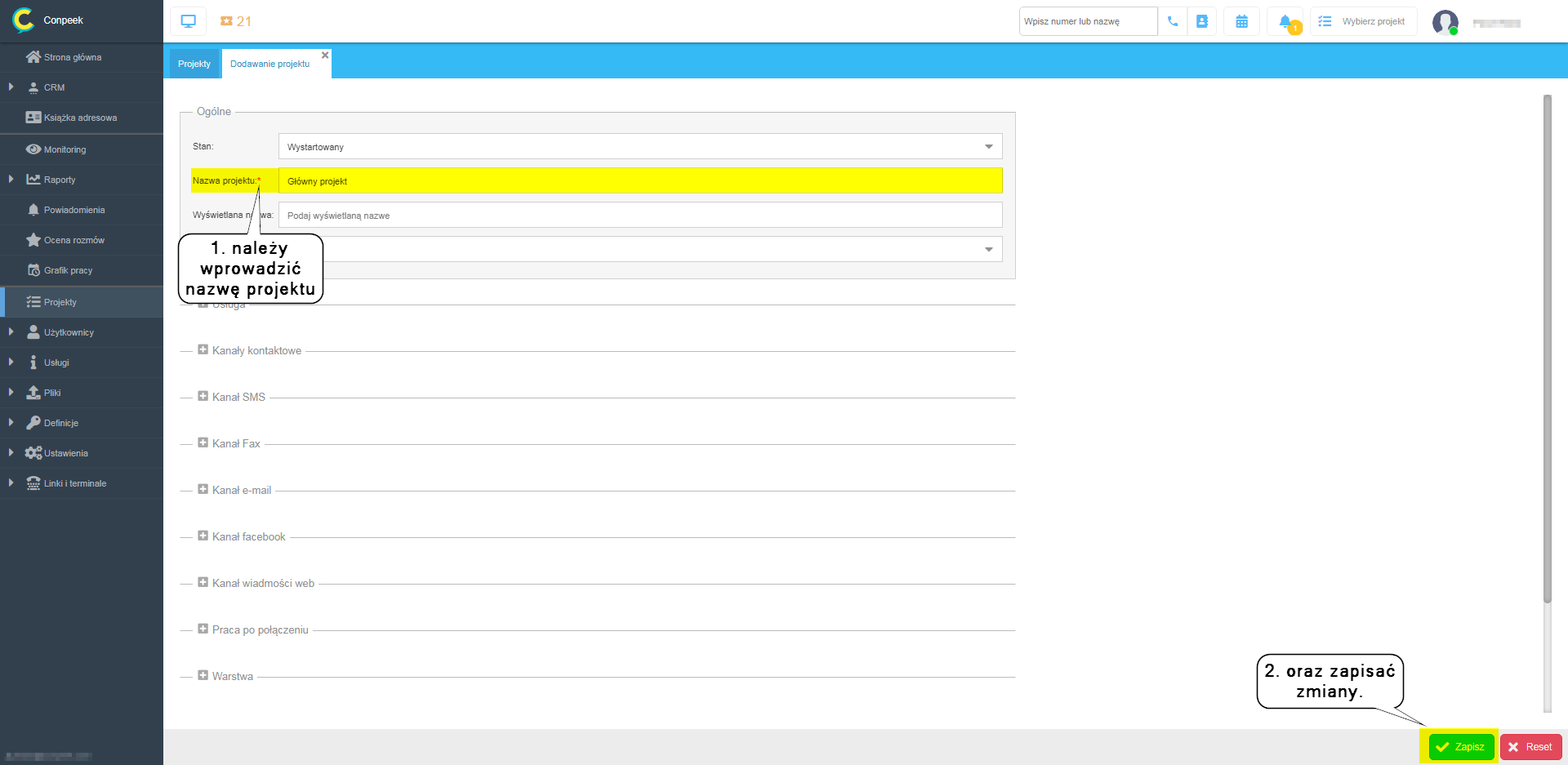1568x765 pixels.
Task: Click the Conpeek logo icon
Action: 24,20
